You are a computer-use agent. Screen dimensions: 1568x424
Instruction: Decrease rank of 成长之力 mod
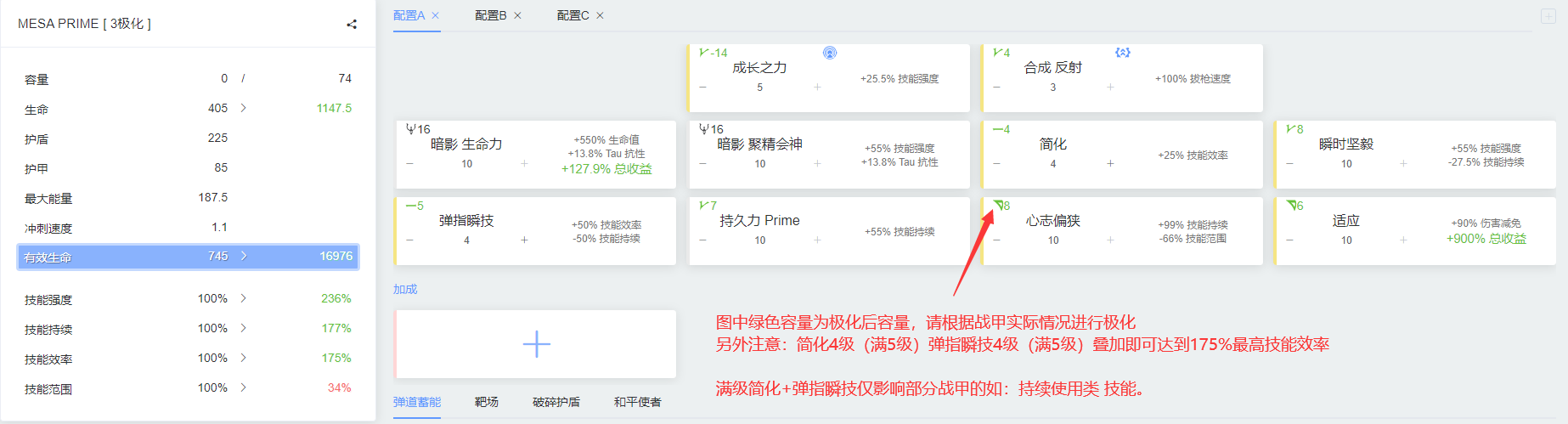tap(702, 88)
